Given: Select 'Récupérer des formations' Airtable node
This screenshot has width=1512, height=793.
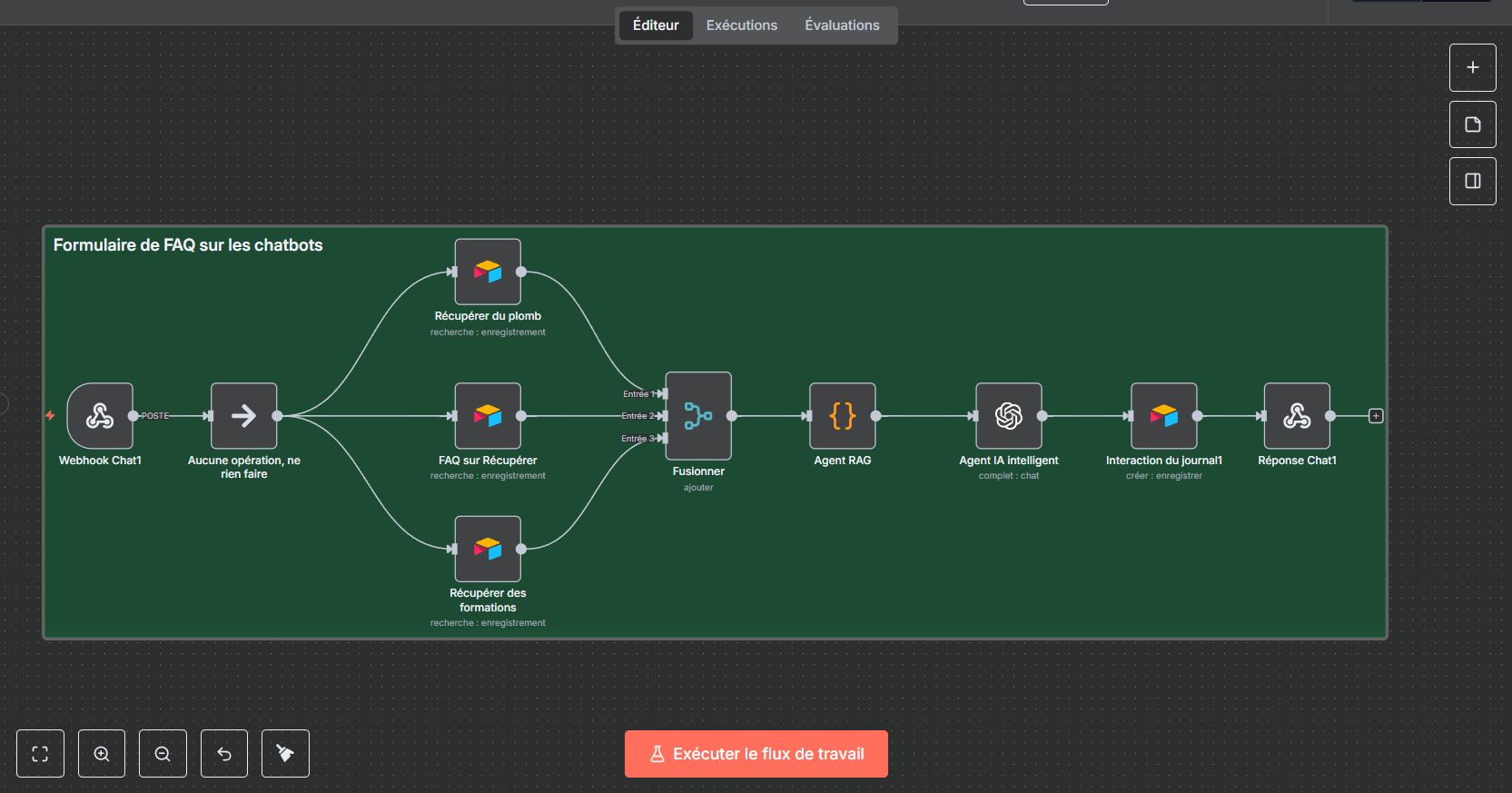Looking at the screenshot, I should pyautogui.click(x=488, y=549).
